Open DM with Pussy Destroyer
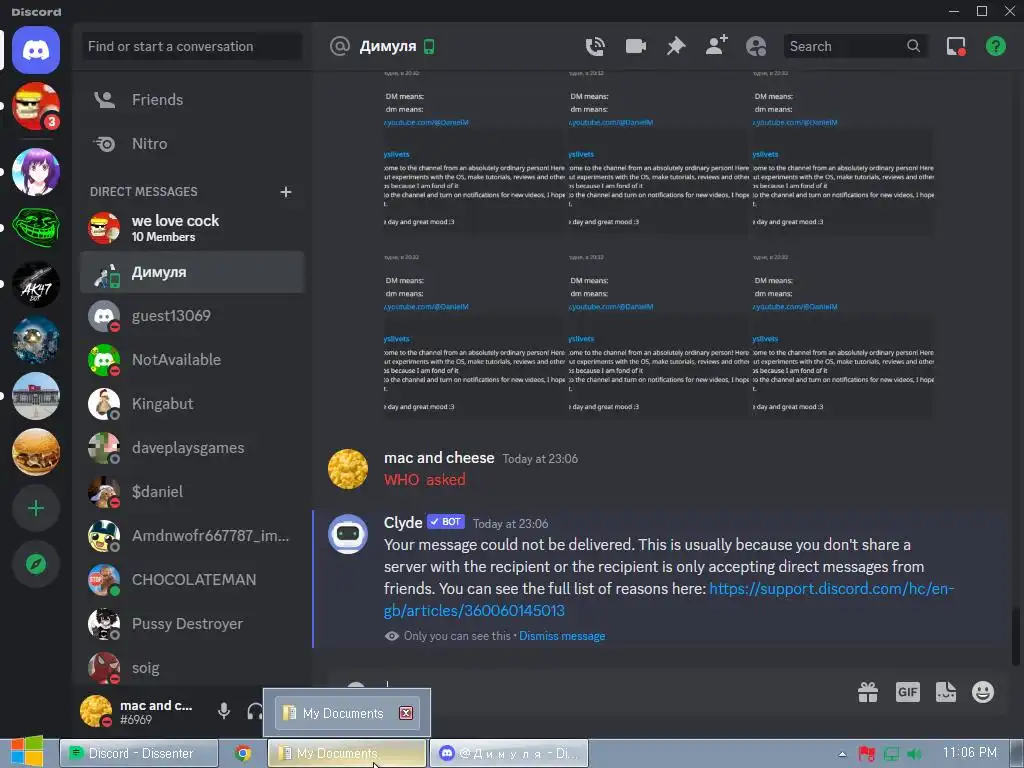This screenshot has height=768, width=1024. [192, 624]
